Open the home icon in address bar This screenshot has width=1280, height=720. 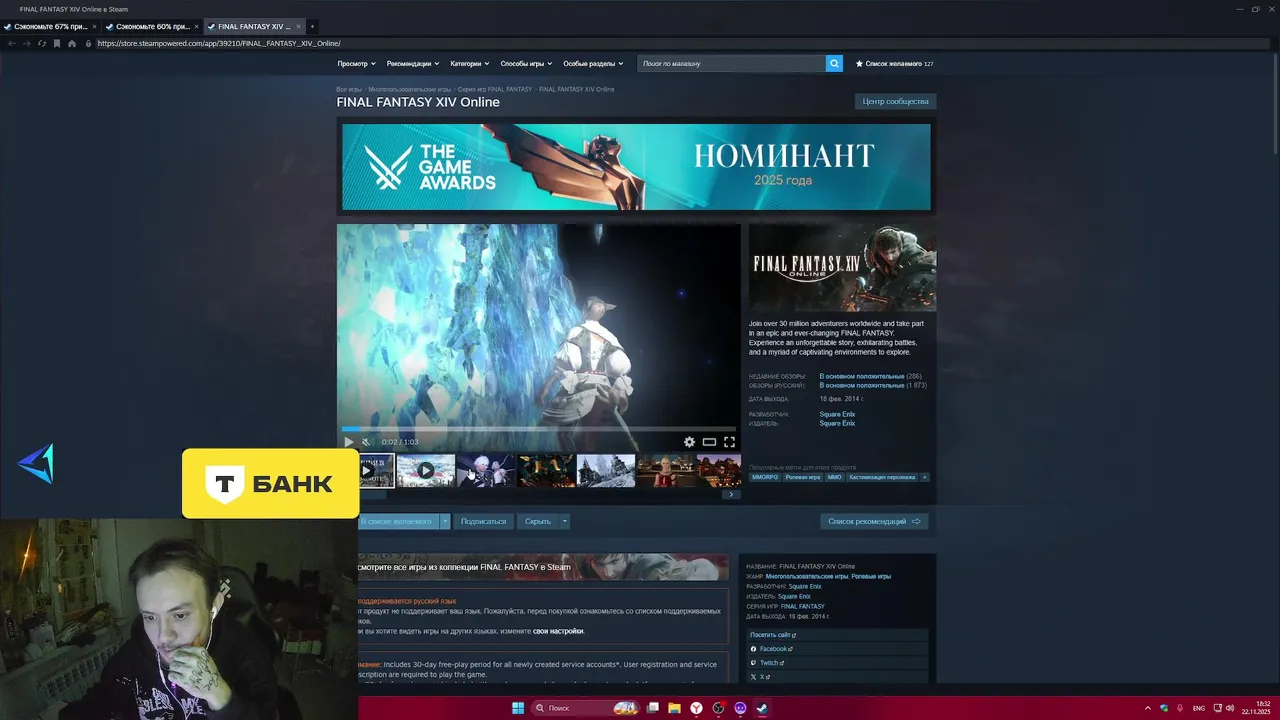(72, 43)
